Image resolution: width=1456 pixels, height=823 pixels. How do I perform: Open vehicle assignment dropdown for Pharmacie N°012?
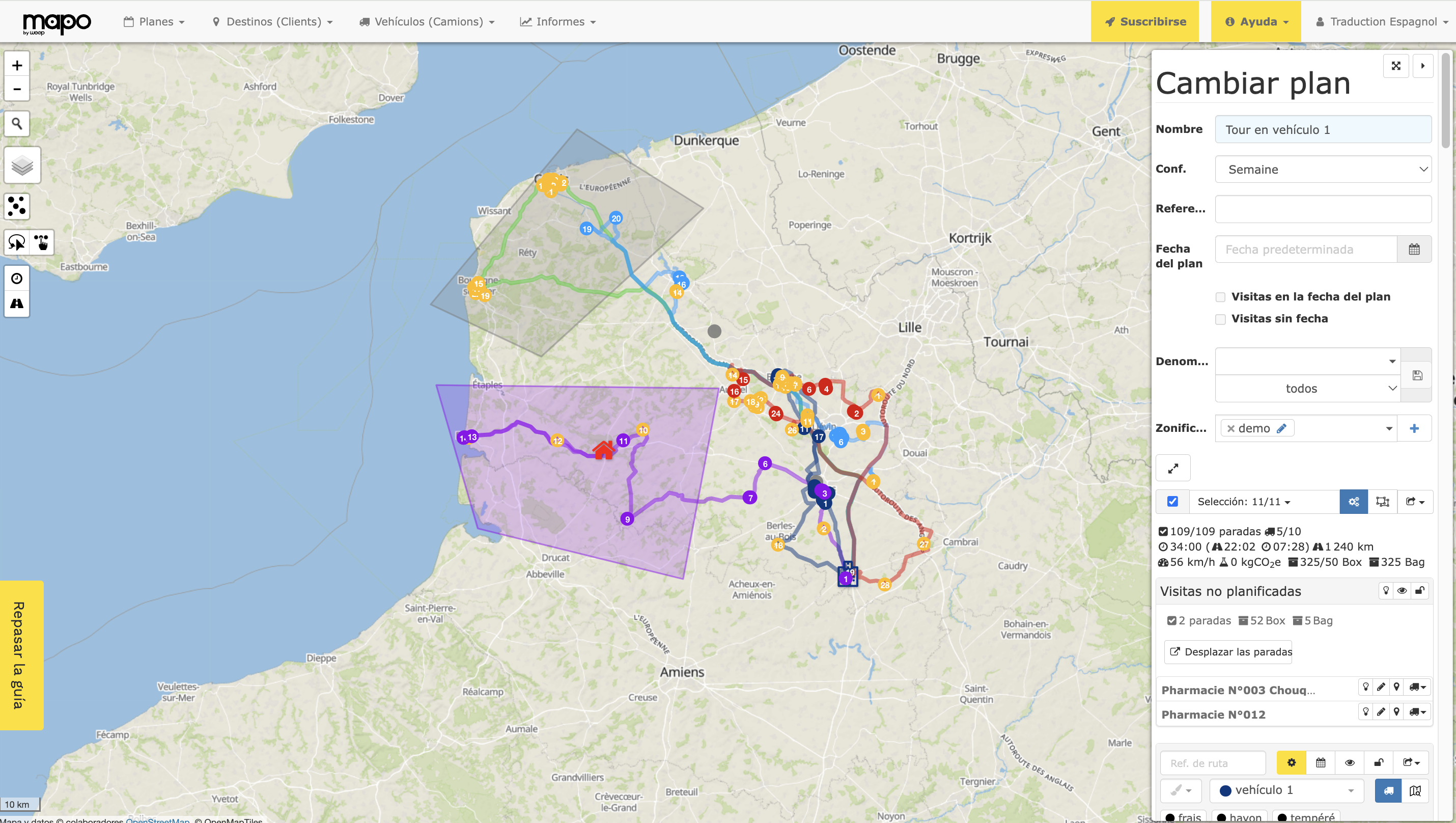click(1417, 711)
